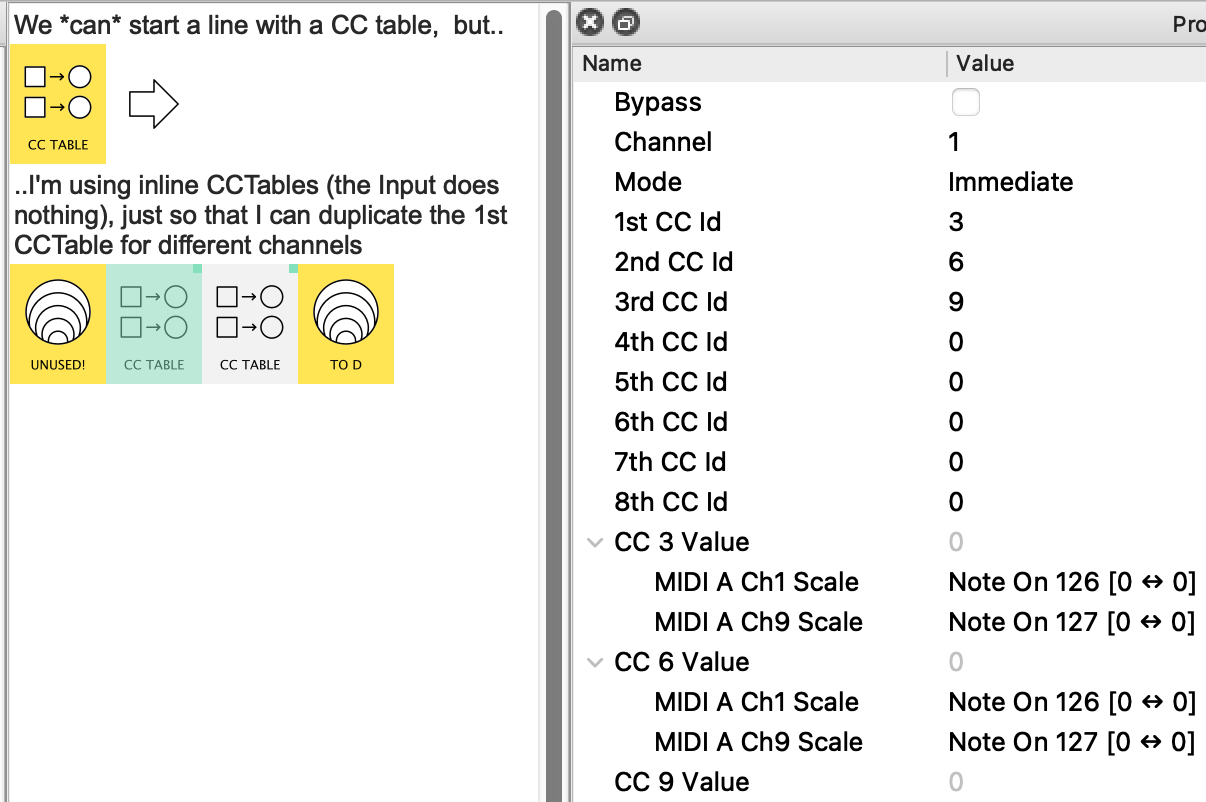This screenshot has width=1206, height=802.
Task: Select the yellow UNUSED! input block
Action: 57,323
